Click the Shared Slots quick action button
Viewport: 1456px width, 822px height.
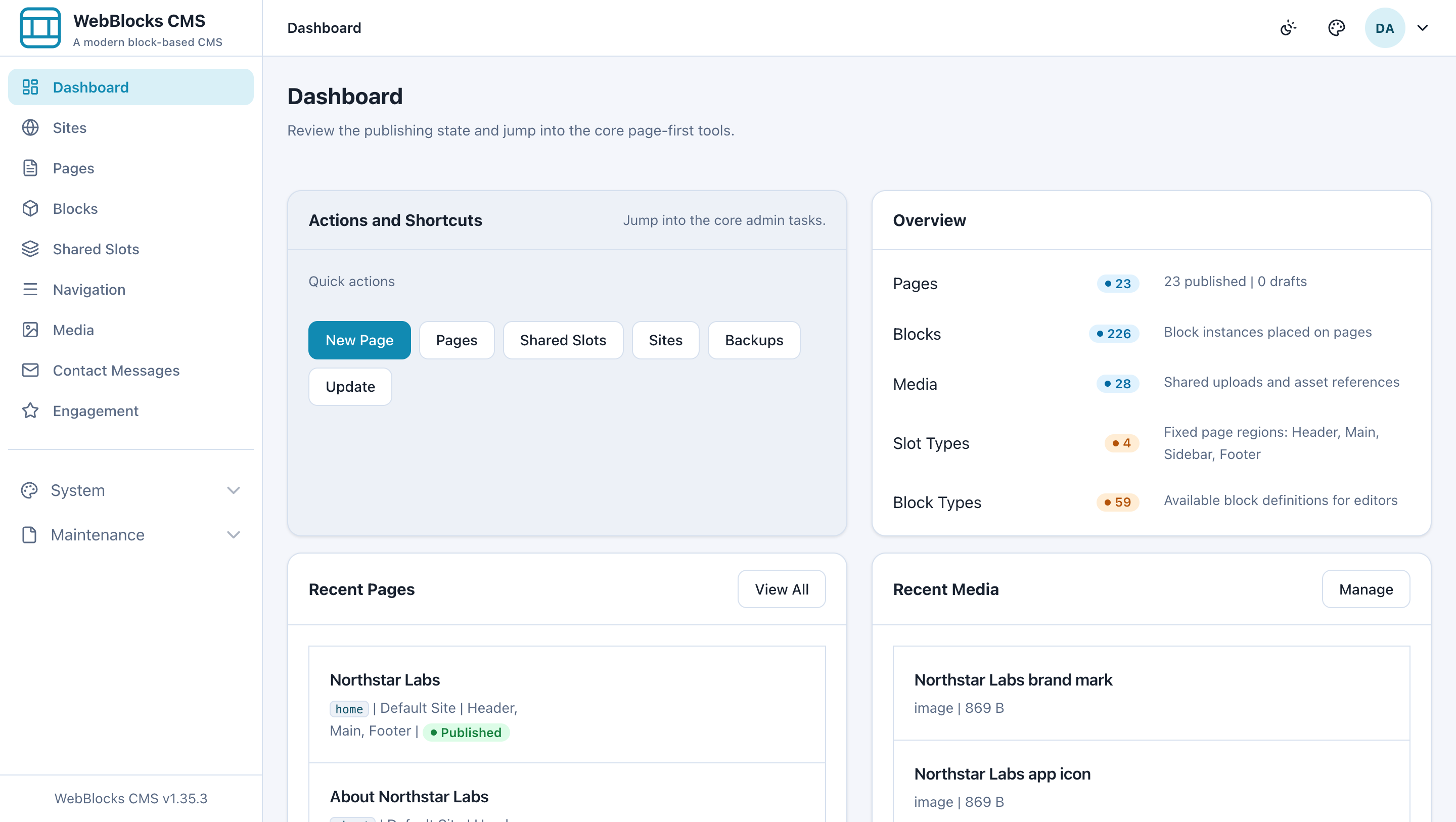563,340
